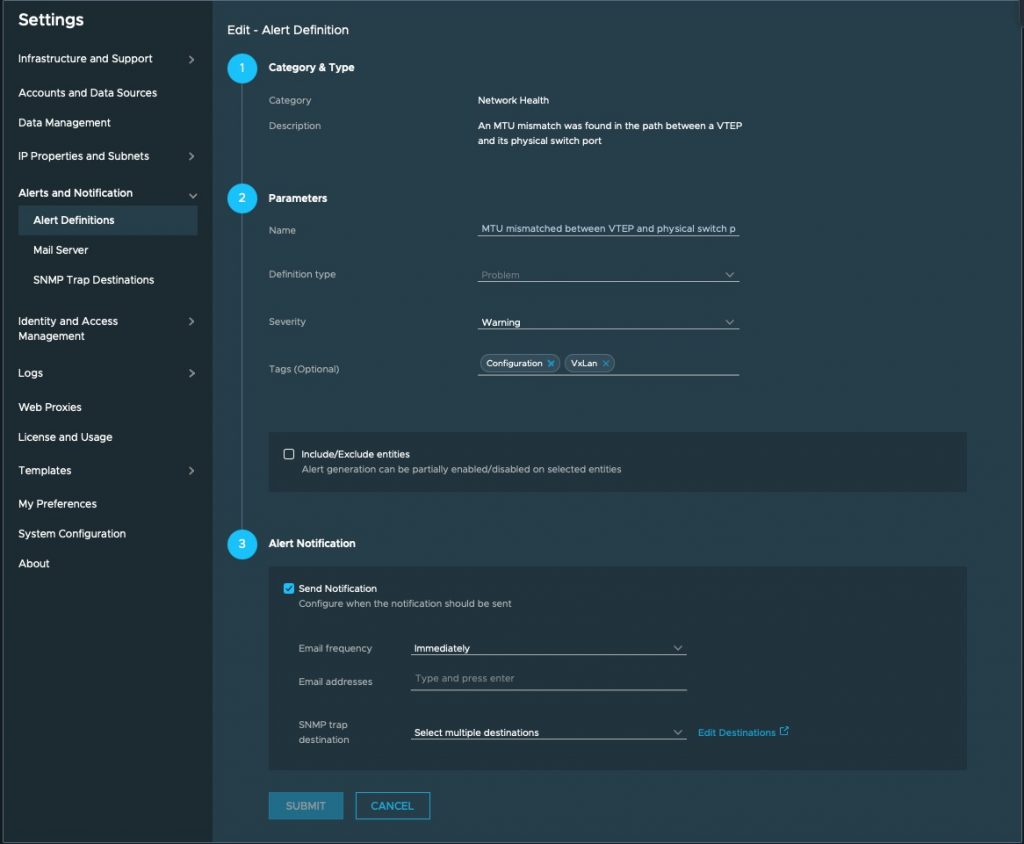Screen dimensions: 1024x844
Task: Open License and Usage page
Action: click(65, 437)
